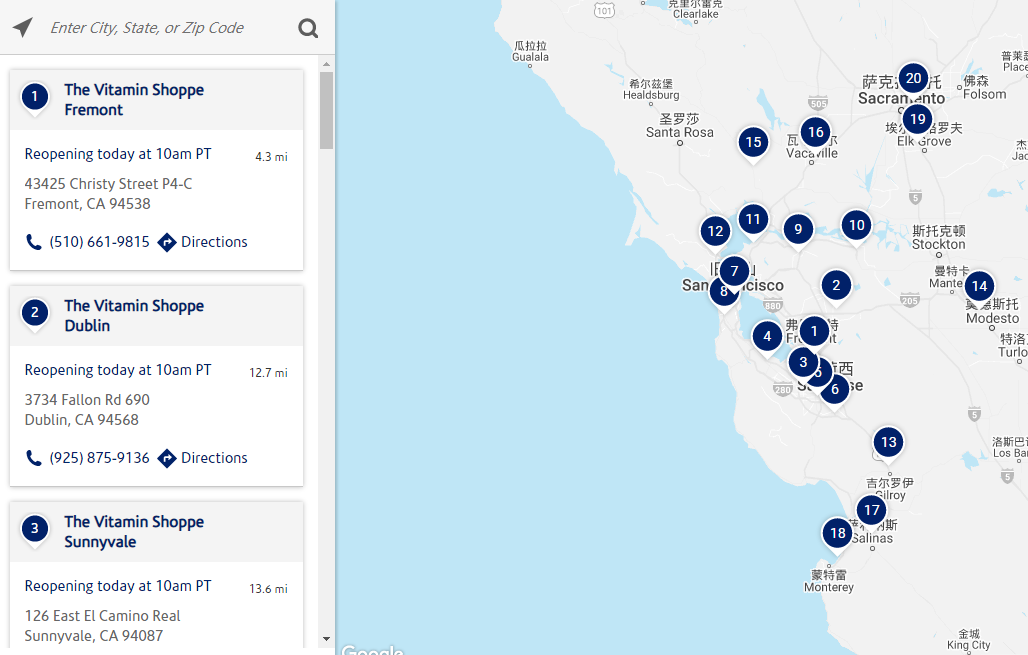Get Directions to the Fremont store
Screen dimensions: 1028x655
click(203, 242)
